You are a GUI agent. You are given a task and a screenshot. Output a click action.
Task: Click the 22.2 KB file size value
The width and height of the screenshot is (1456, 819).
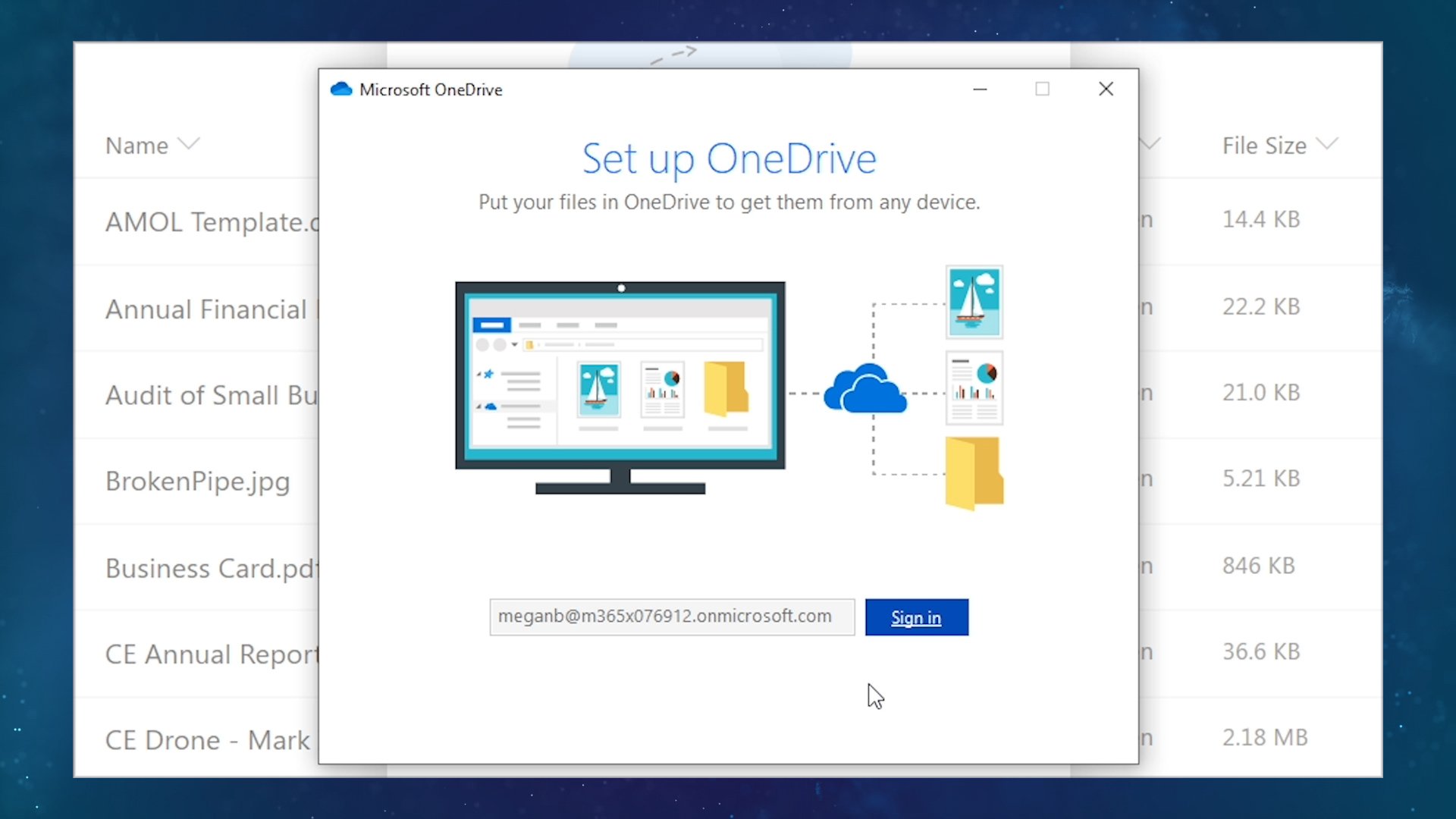click(1261, 306)
